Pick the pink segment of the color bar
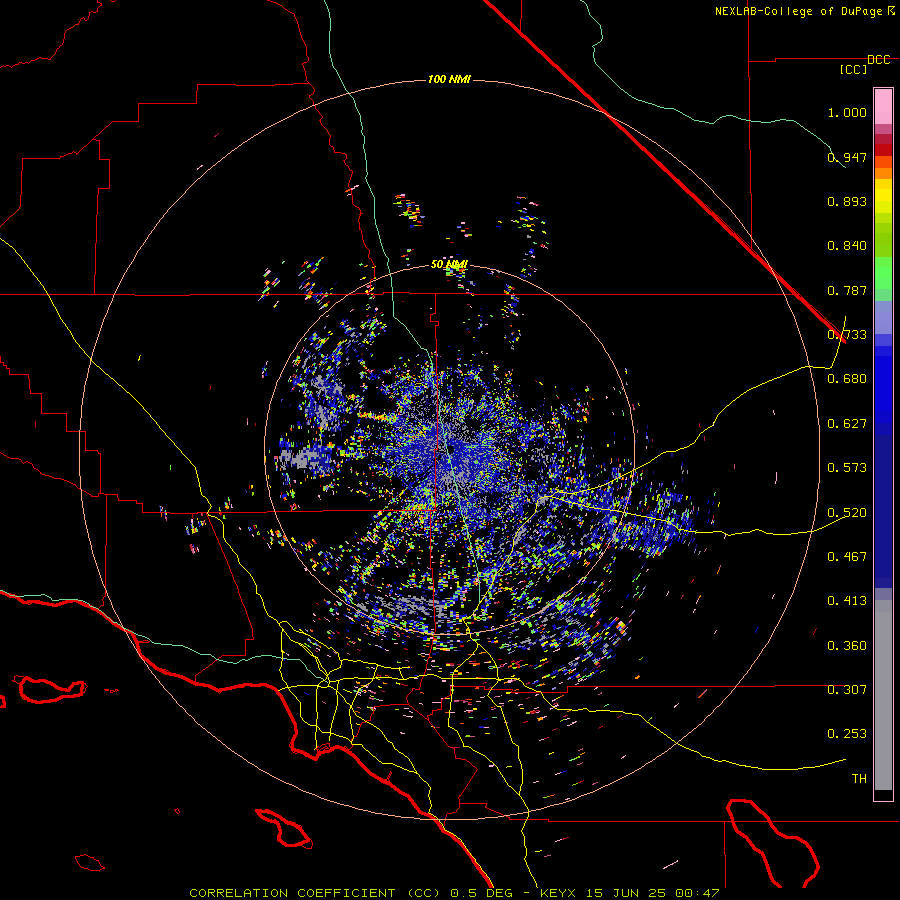The image size is (900, 900). pyautogui.click(x=883, y=107)
